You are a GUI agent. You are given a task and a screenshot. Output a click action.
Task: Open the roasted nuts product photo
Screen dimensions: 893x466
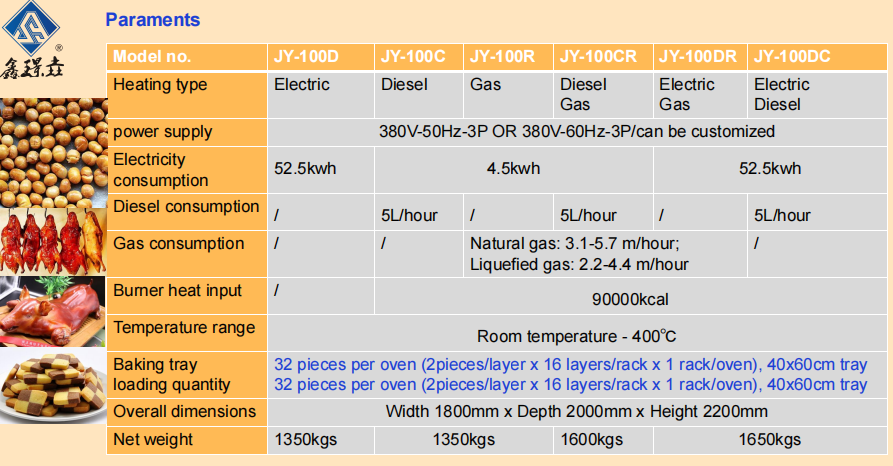point(53,150)
